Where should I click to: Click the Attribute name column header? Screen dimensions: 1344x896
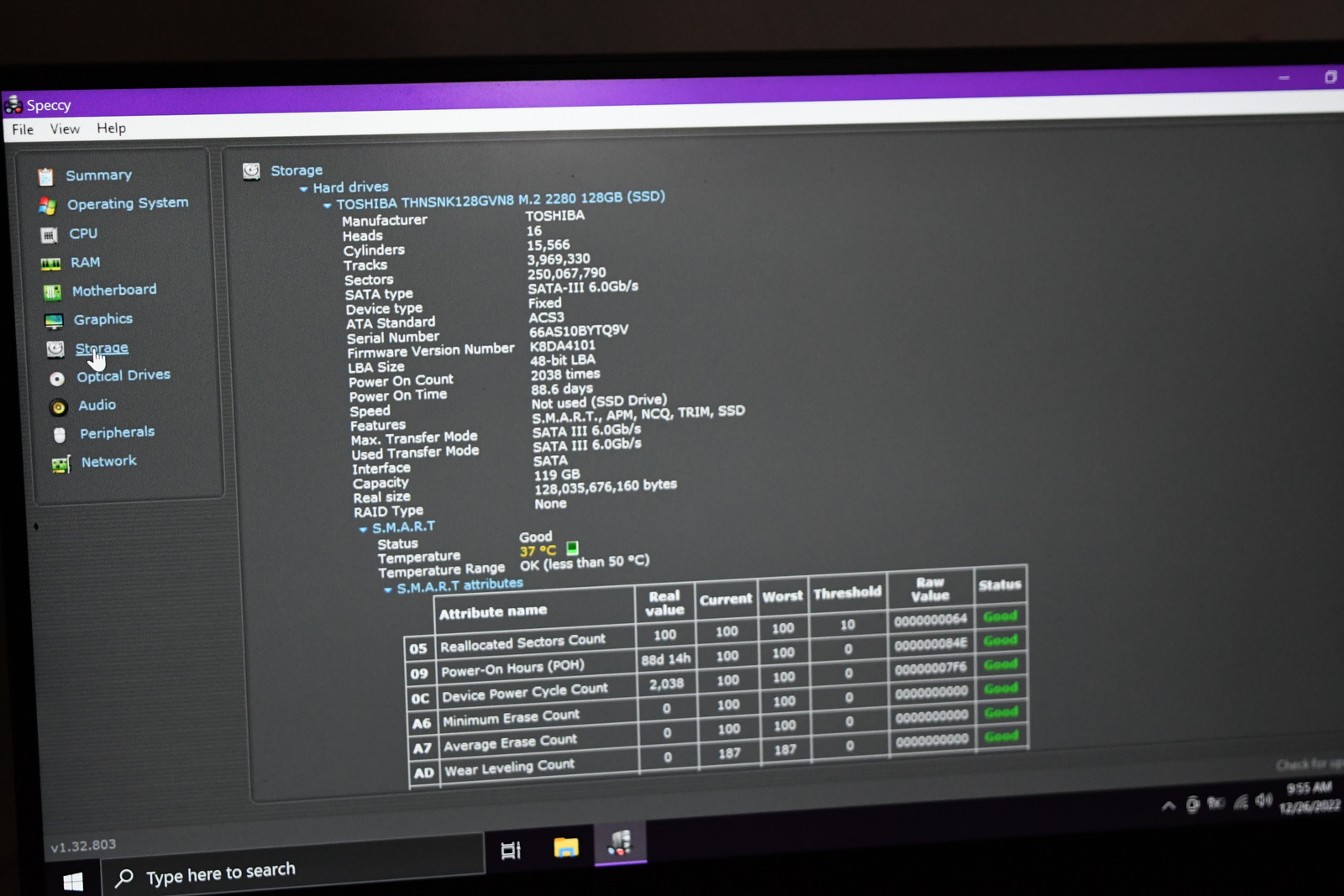[x=493, y=611]
